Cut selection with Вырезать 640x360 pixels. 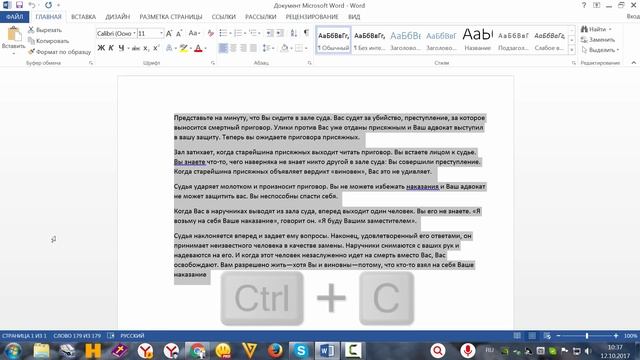[45, 30]
